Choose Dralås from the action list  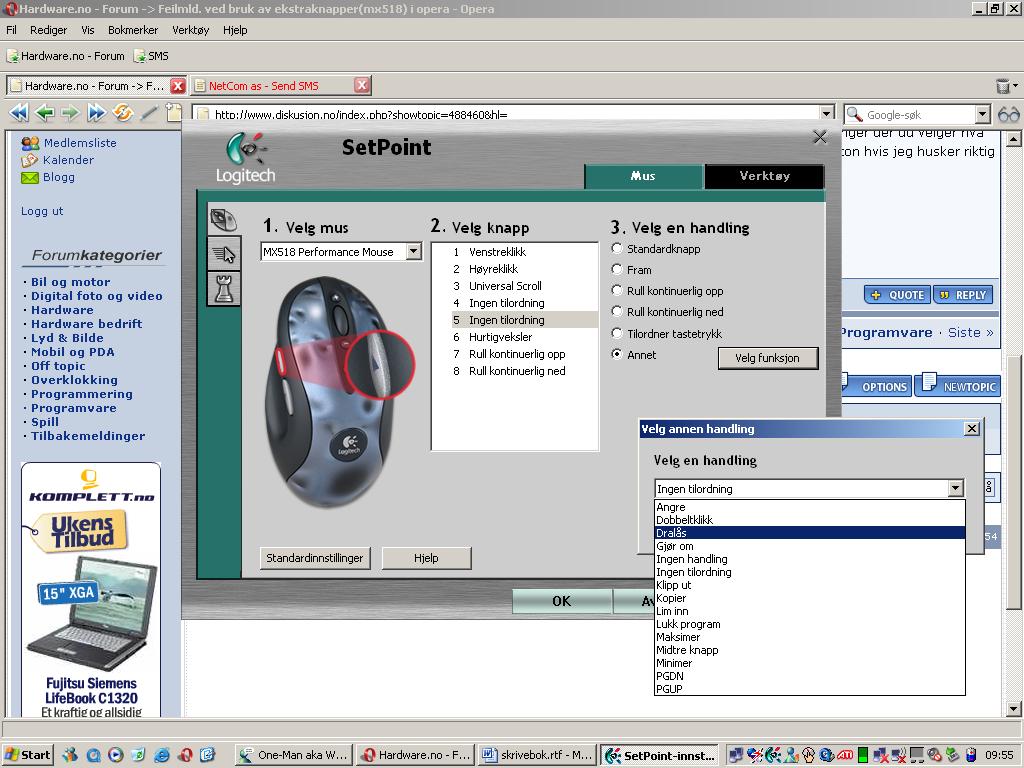pos(809,533)
